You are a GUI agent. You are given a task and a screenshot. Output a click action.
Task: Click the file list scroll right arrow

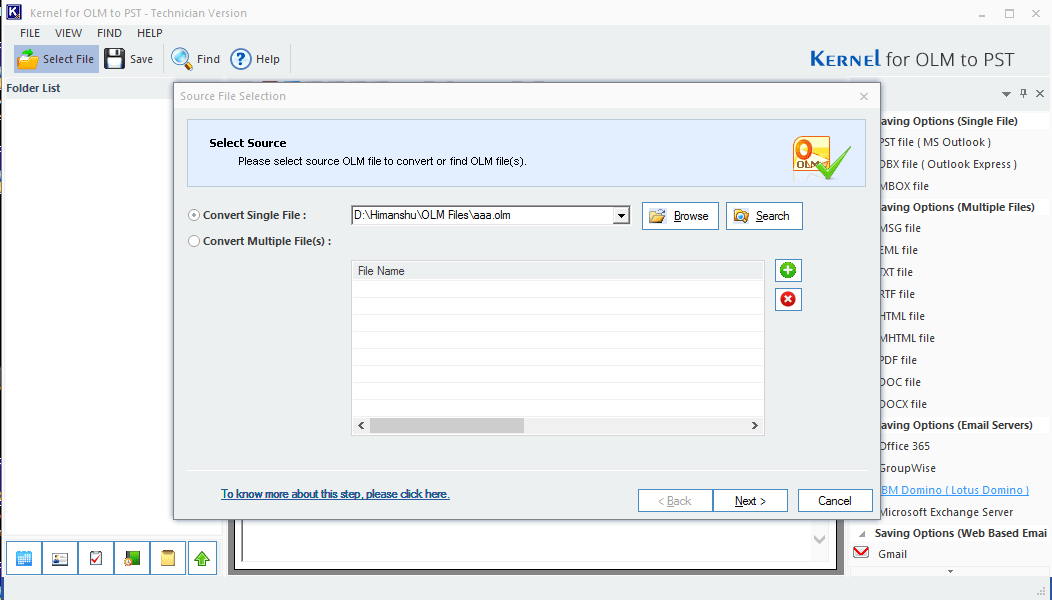[x=755, y=426]
